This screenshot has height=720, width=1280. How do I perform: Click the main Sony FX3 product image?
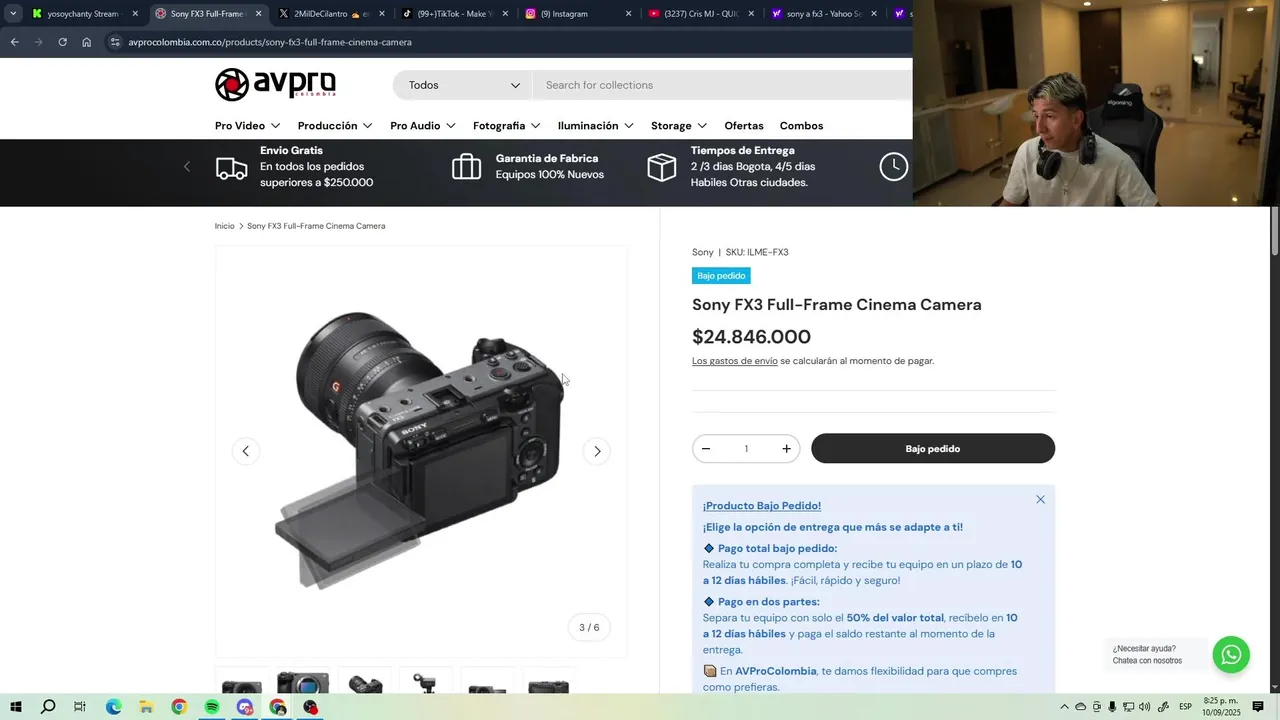tap(421, 450)
